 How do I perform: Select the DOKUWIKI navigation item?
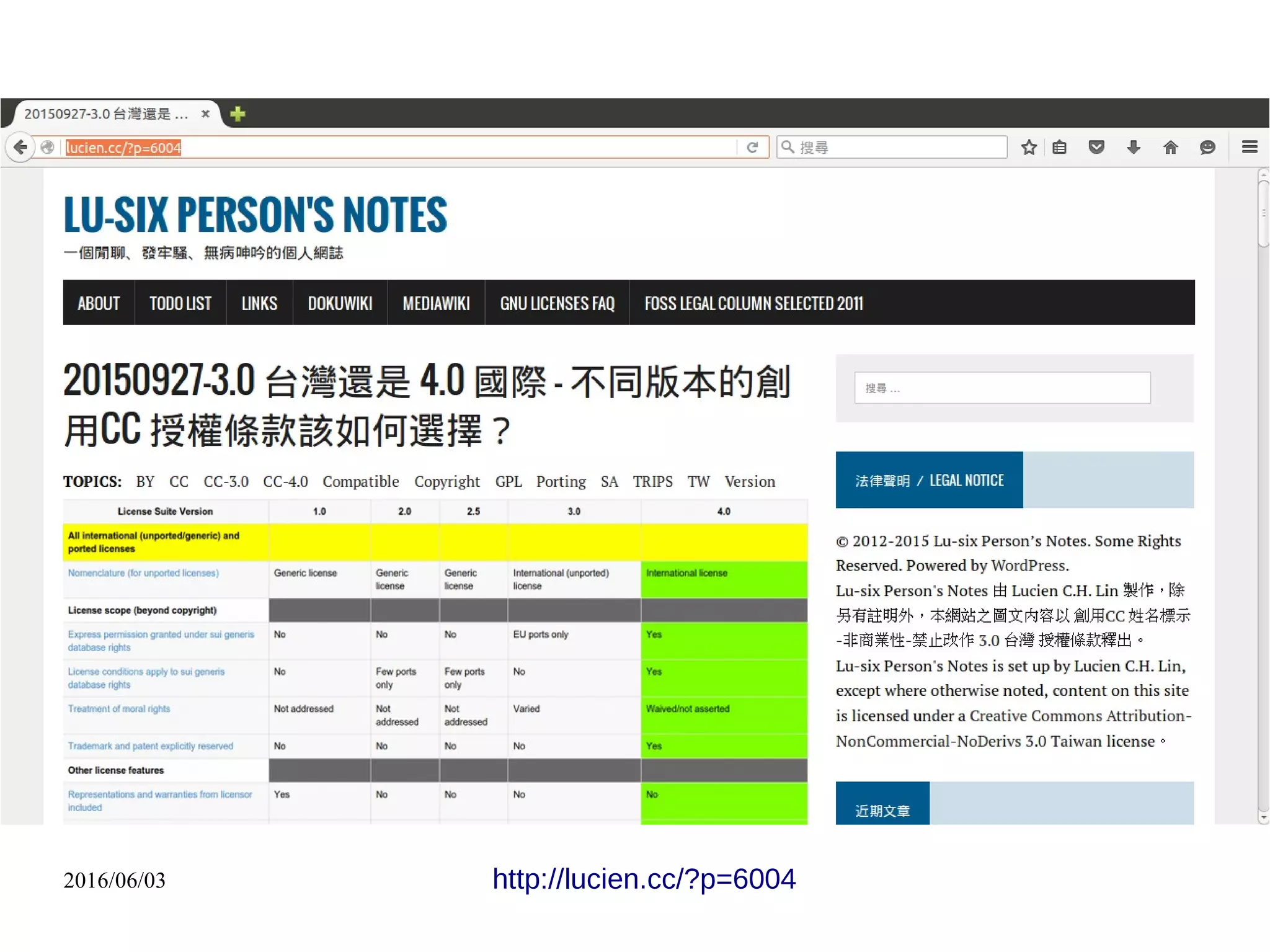coord(340,303)
